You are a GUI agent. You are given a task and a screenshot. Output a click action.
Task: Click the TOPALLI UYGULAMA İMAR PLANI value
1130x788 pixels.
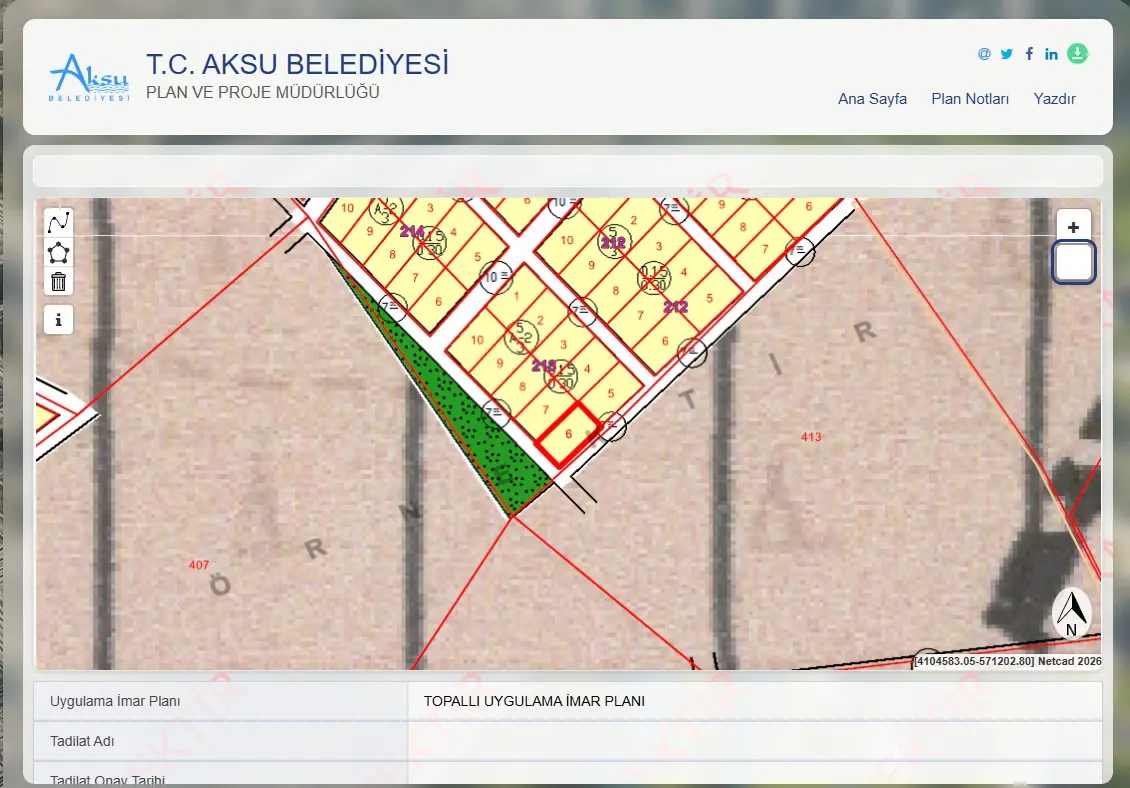coord(534,701)
